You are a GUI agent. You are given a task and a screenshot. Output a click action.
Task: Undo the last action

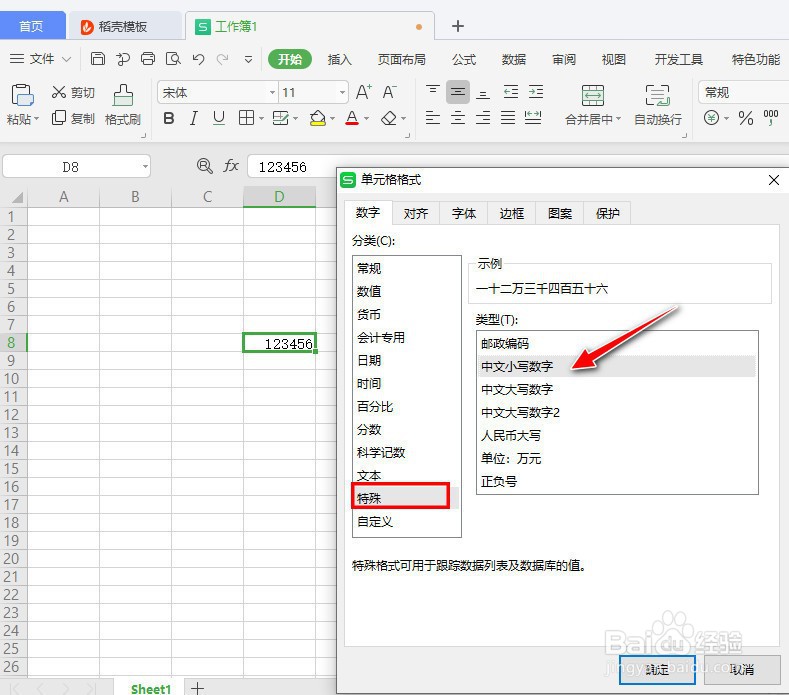(x=198, y=59)
